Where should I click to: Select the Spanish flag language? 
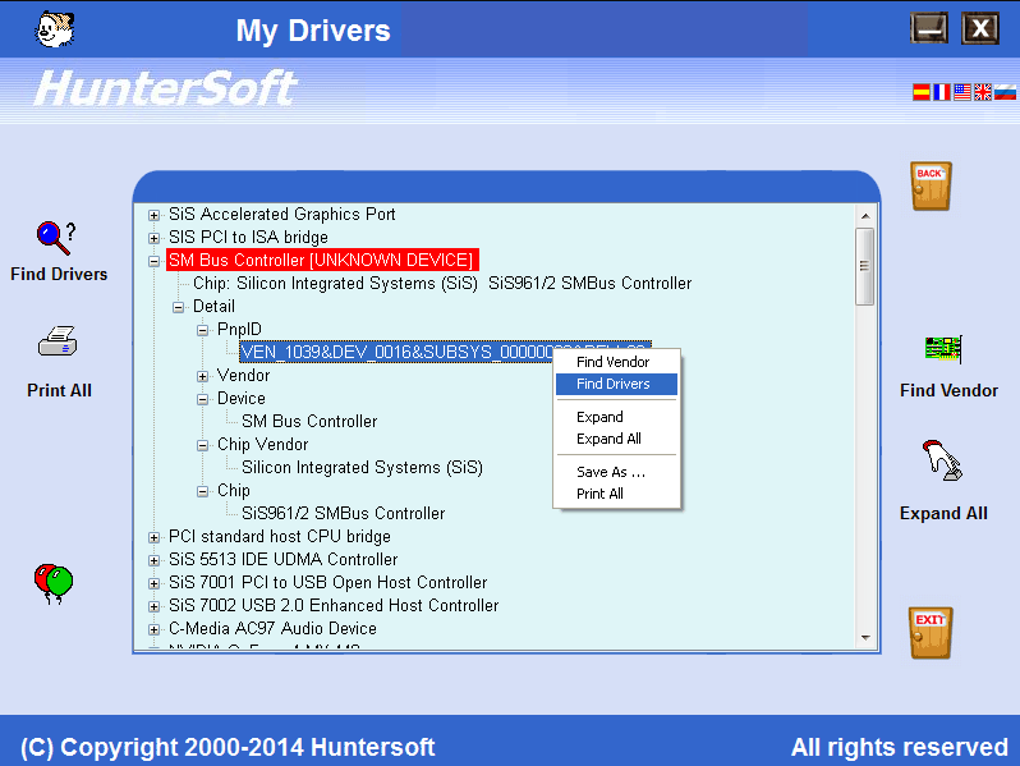[921, 92]
